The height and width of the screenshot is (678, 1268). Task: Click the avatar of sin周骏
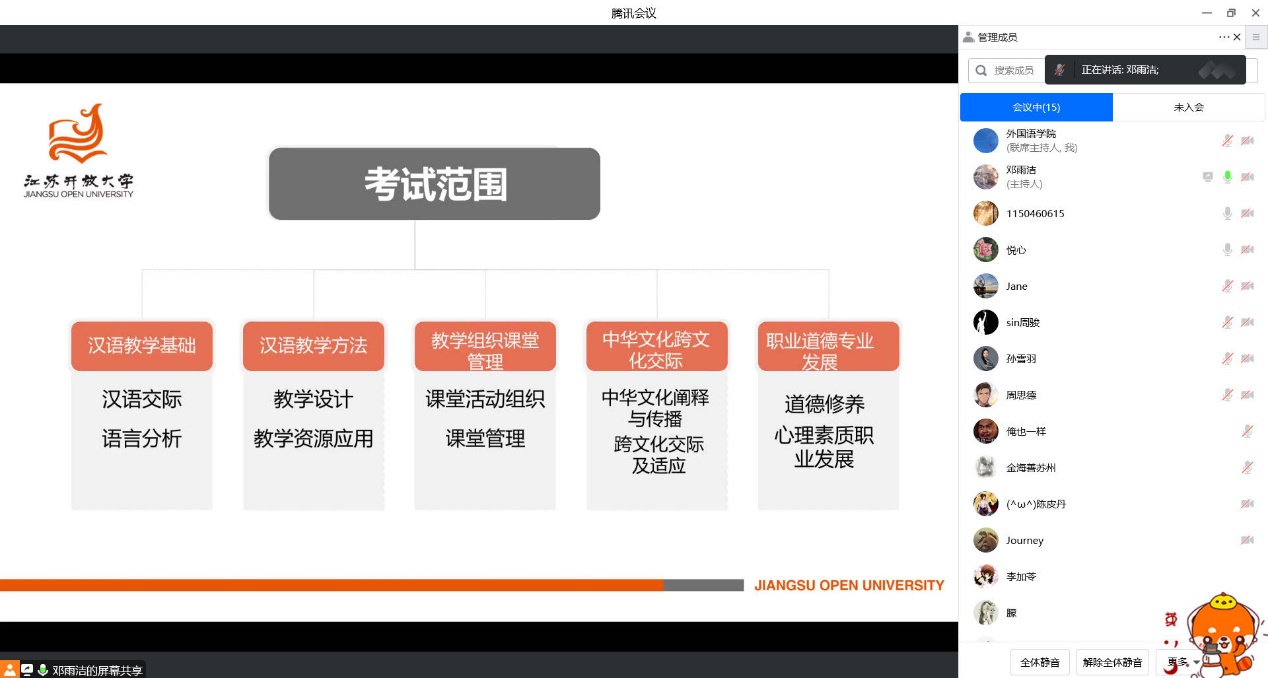pyautogui.click(x=986, y=322)
